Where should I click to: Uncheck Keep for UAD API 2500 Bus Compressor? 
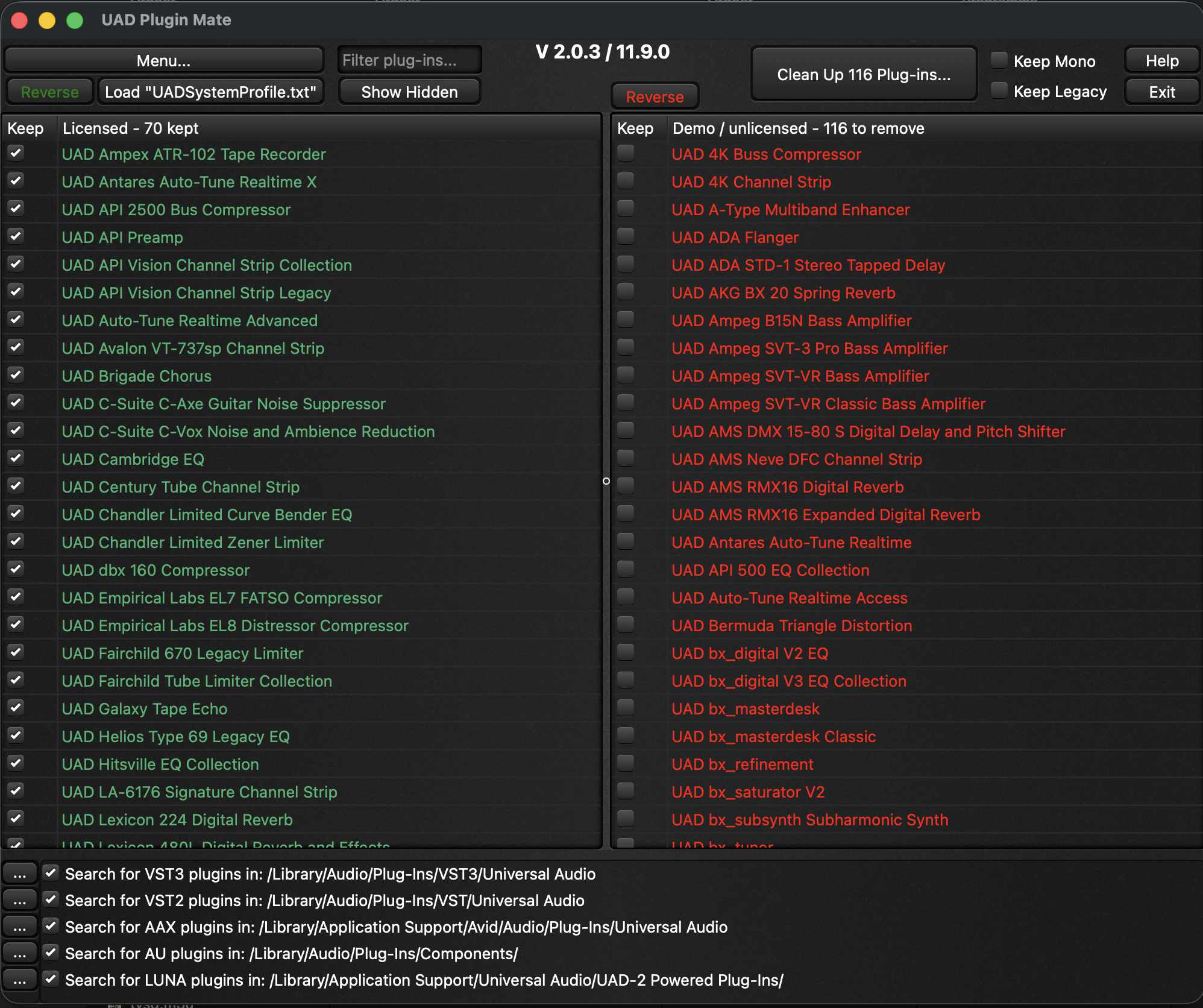click(x=16, y=209)
